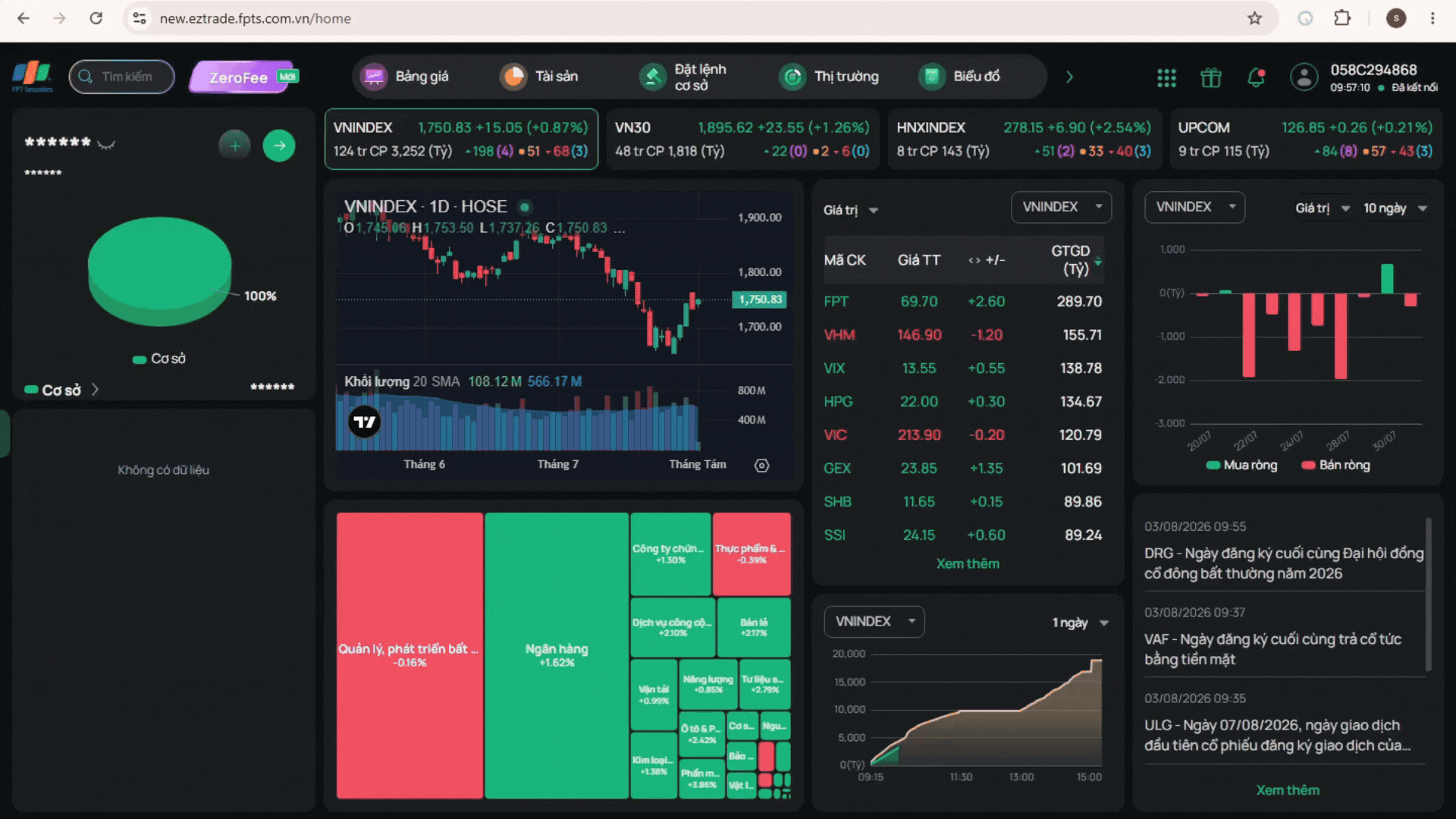Click the Tài sản pie icon

pyautogui.click(x=513, y=77)
